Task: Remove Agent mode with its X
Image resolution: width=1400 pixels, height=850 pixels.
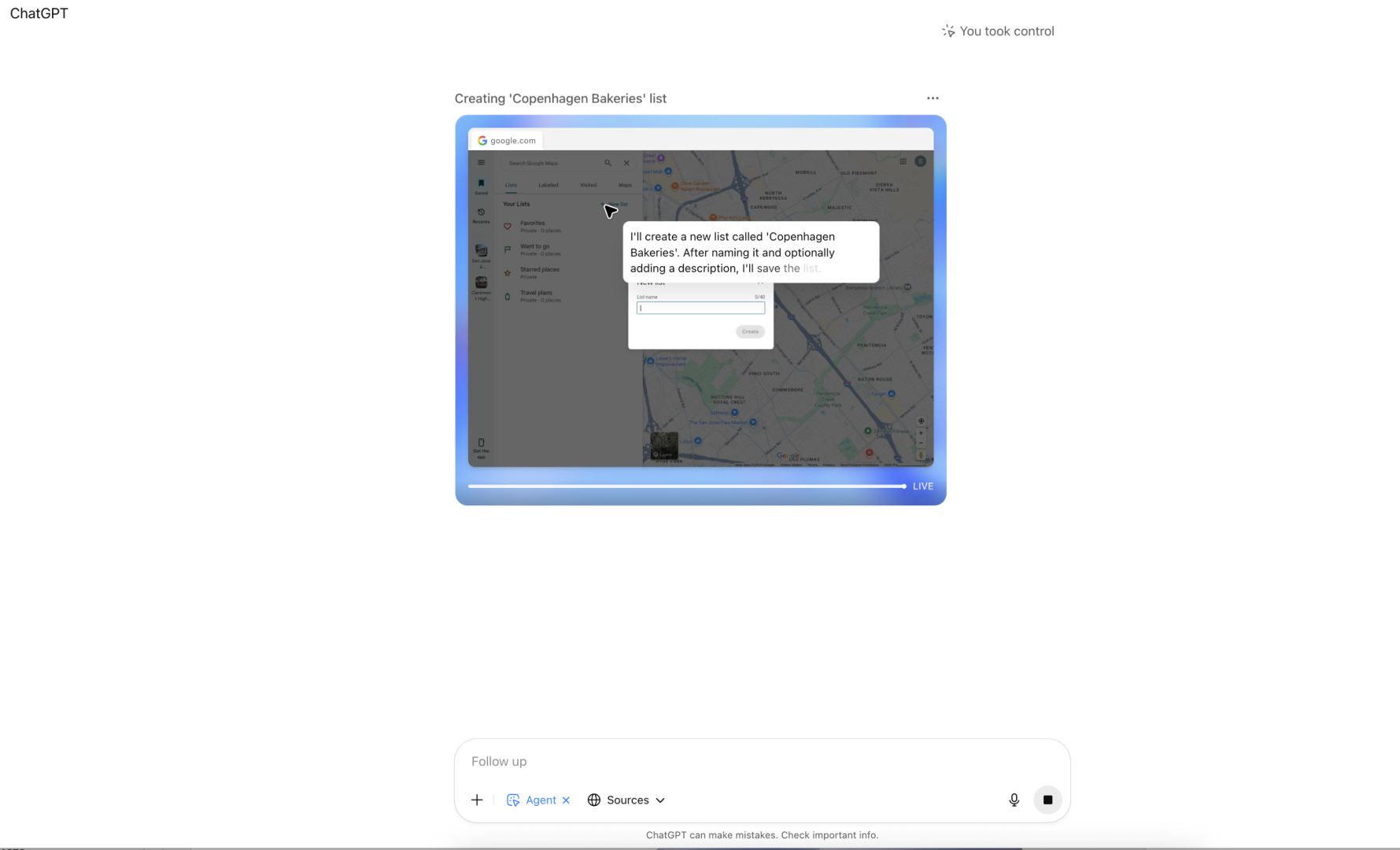Action: point(566,800)
